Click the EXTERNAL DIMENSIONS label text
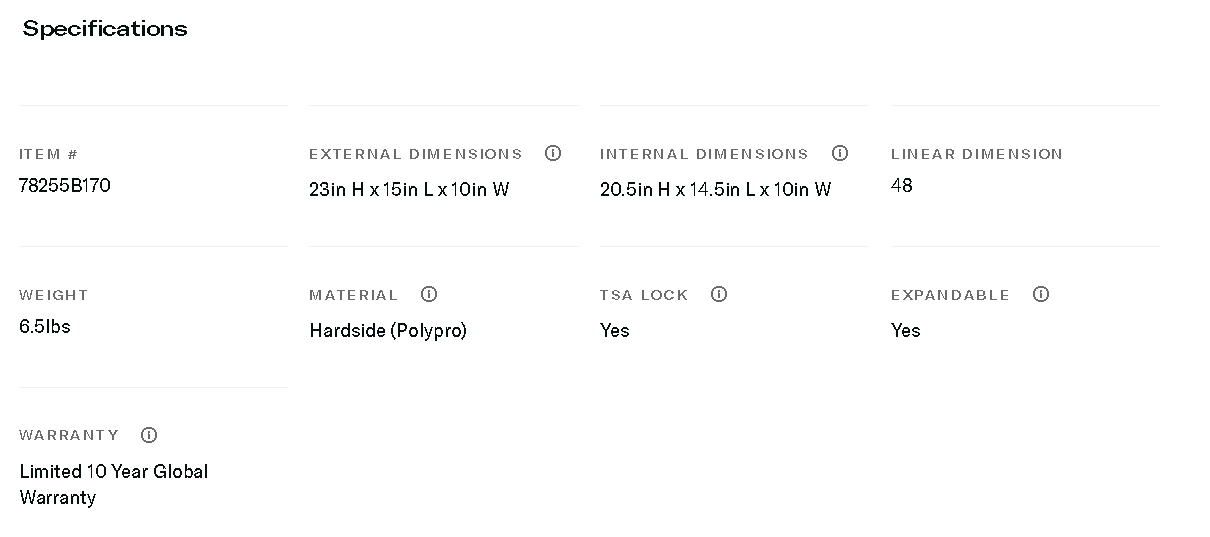Viewport: 1210px width, 537px height. [x=416, y=154]
